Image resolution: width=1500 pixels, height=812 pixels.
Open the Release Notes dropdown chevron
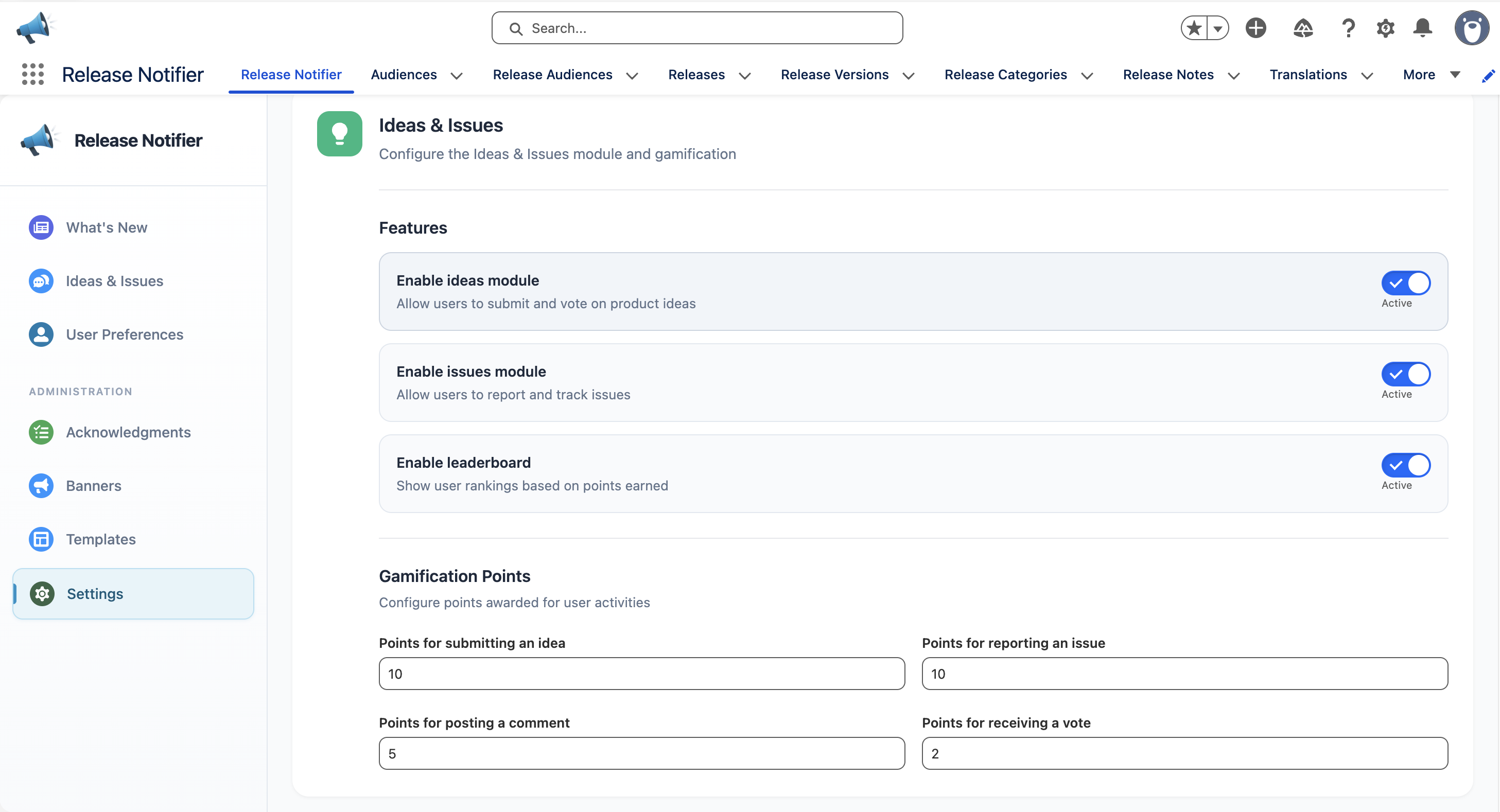1233,75
